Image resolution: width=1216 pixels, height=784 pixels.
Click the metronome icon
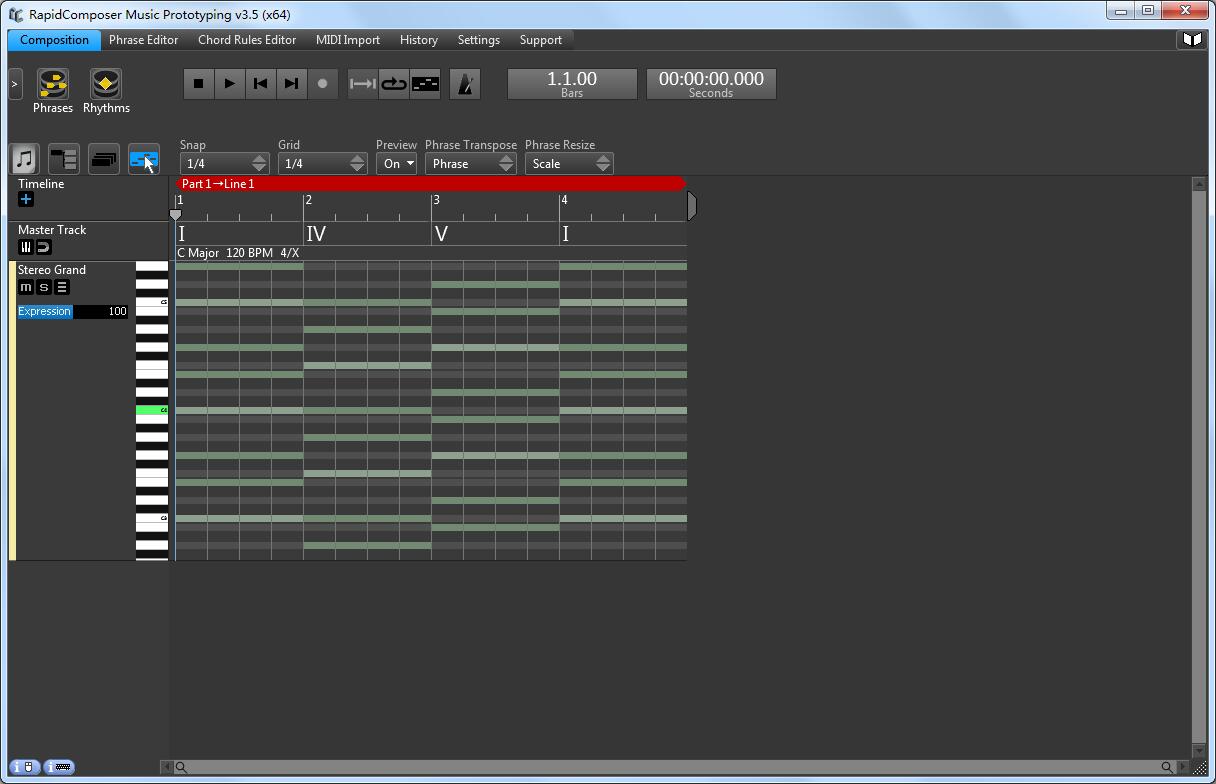point(465,84)
